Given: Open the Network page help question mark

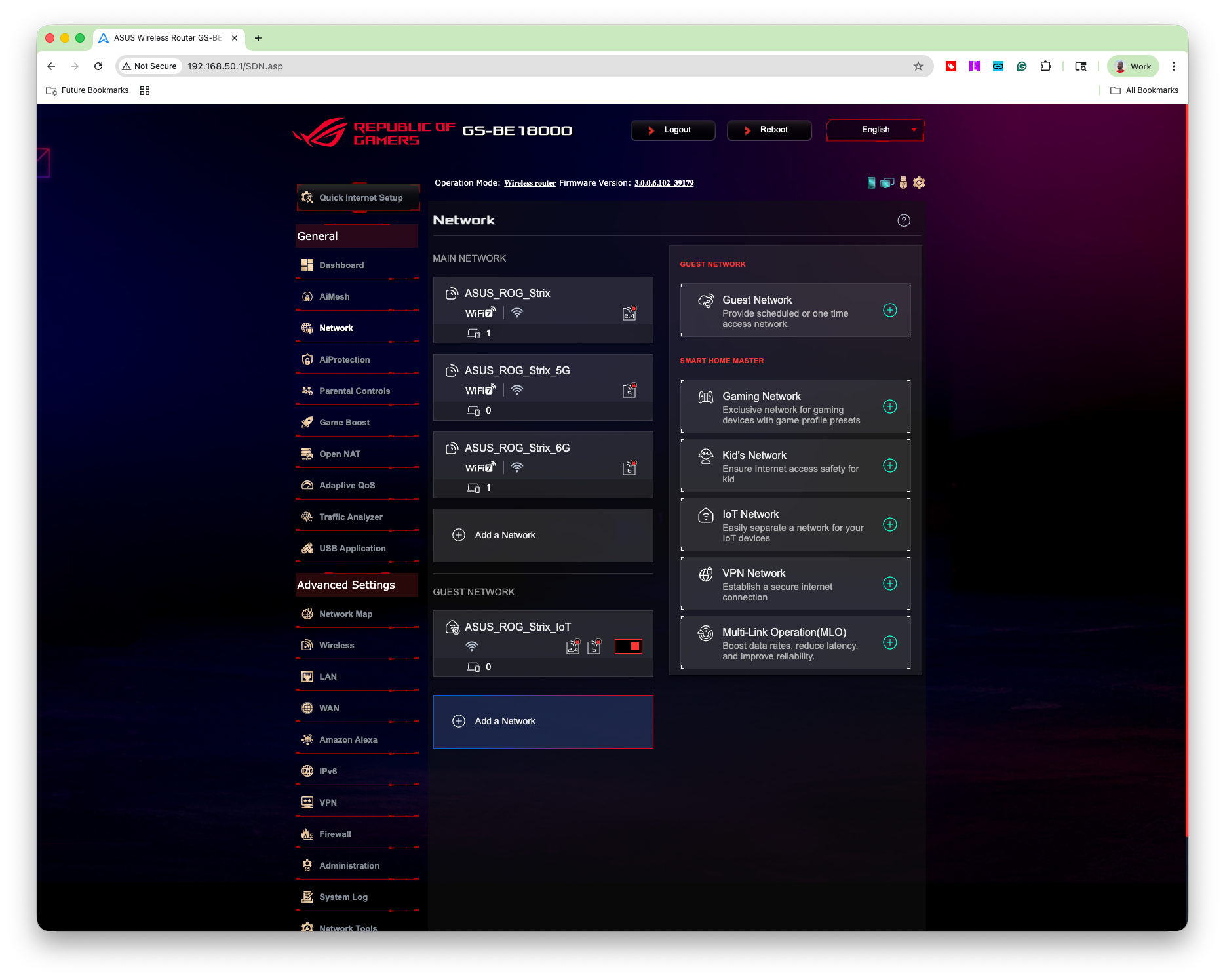Looking at the screenshot, I should pos(904,220).
